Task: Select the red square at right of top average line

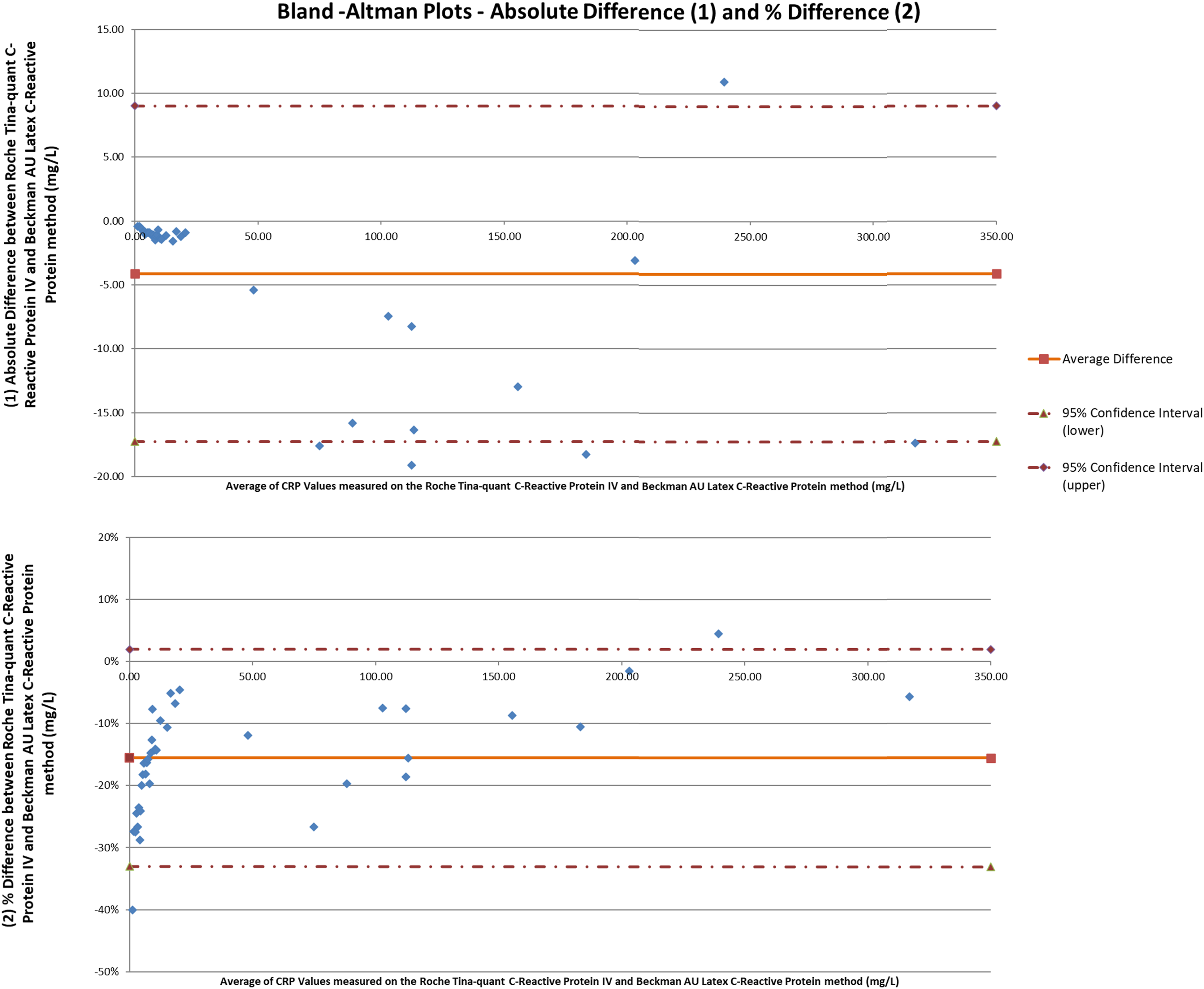Action: (996, 274)
